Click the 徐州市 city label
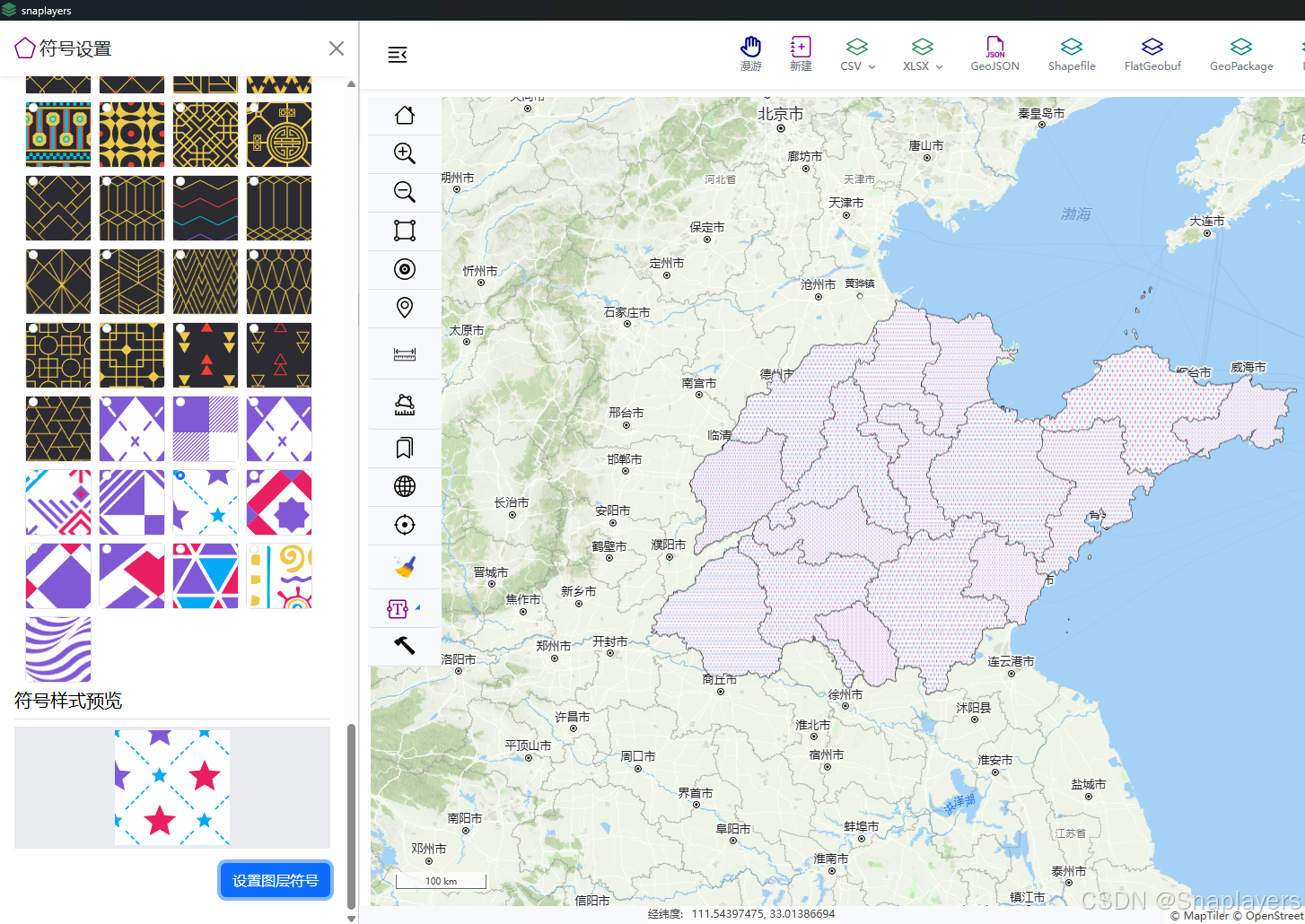Image resolution: width=1305 pixels, height=924 pixels. tap(845, 694)
